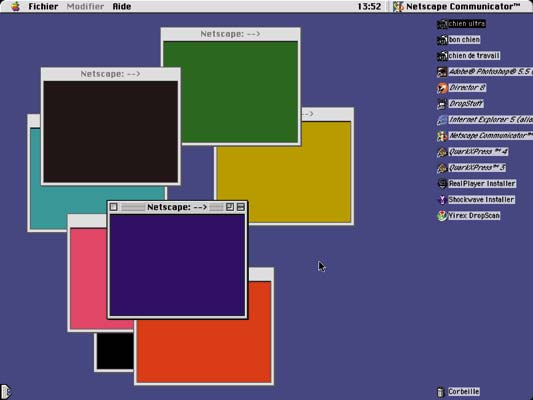Select the Virex DropScan icon

point(442,216)
